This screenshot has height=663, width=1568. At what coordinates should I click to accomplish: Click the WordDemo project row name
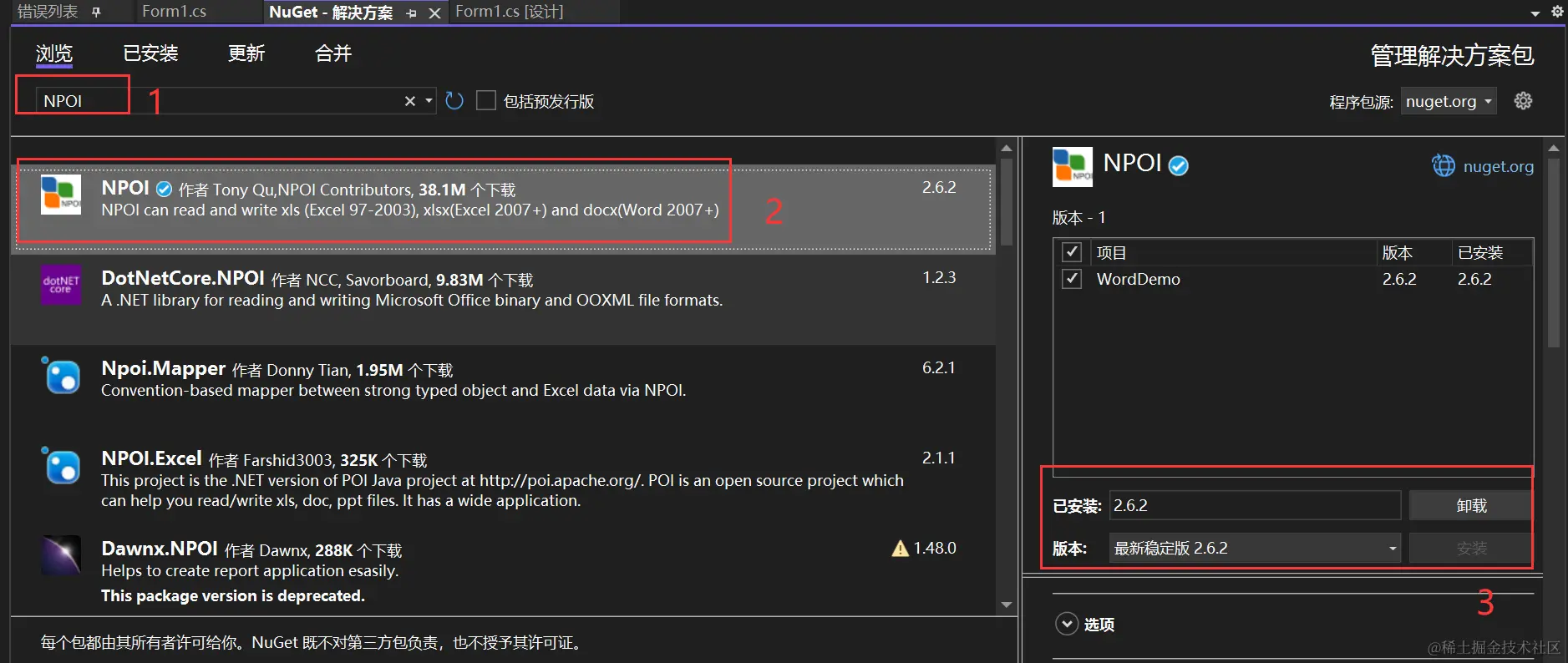pyautogui.click(x=1139, y=279)
